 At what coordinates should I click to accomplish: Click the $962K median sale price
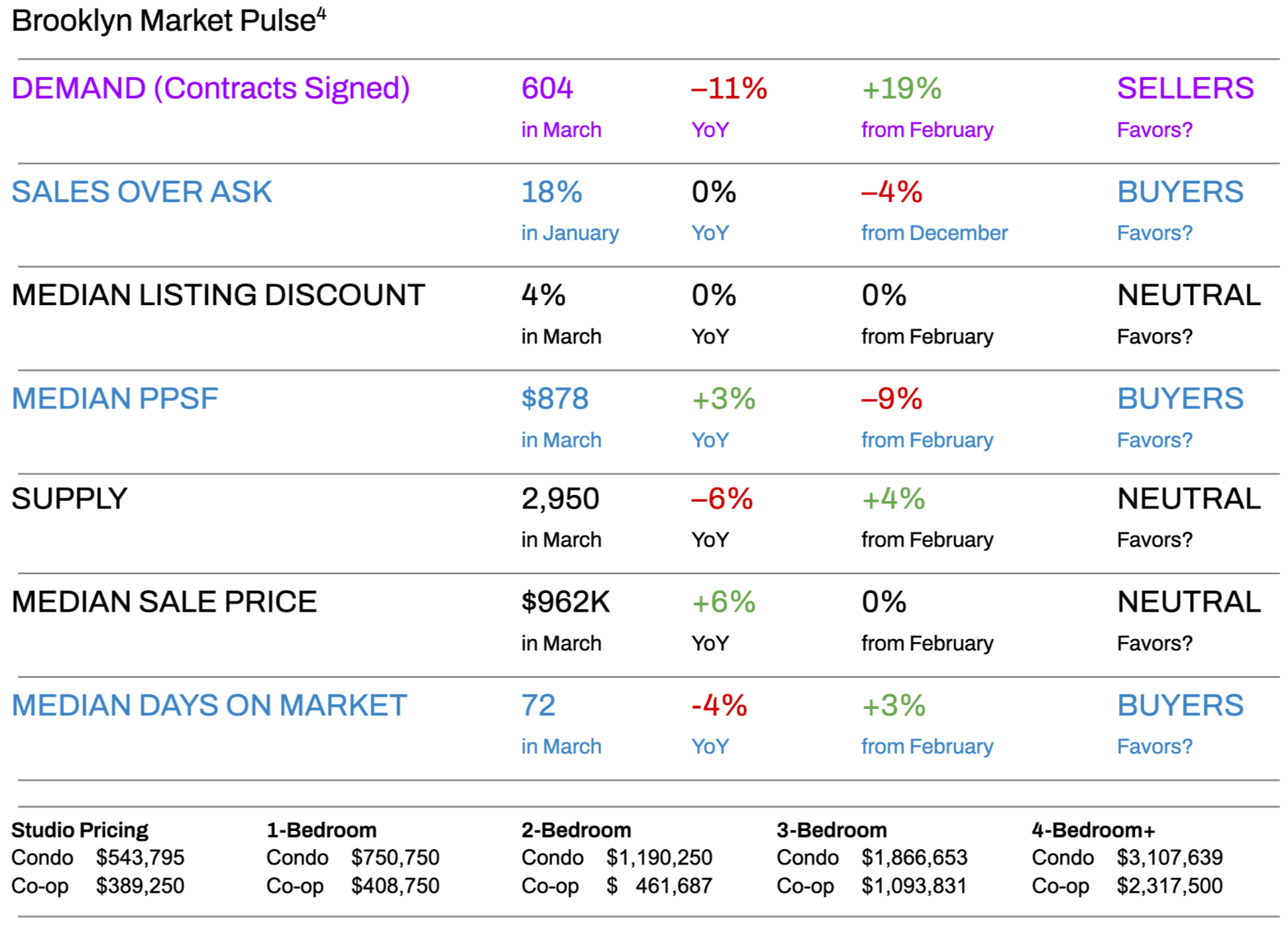[566, 602]
